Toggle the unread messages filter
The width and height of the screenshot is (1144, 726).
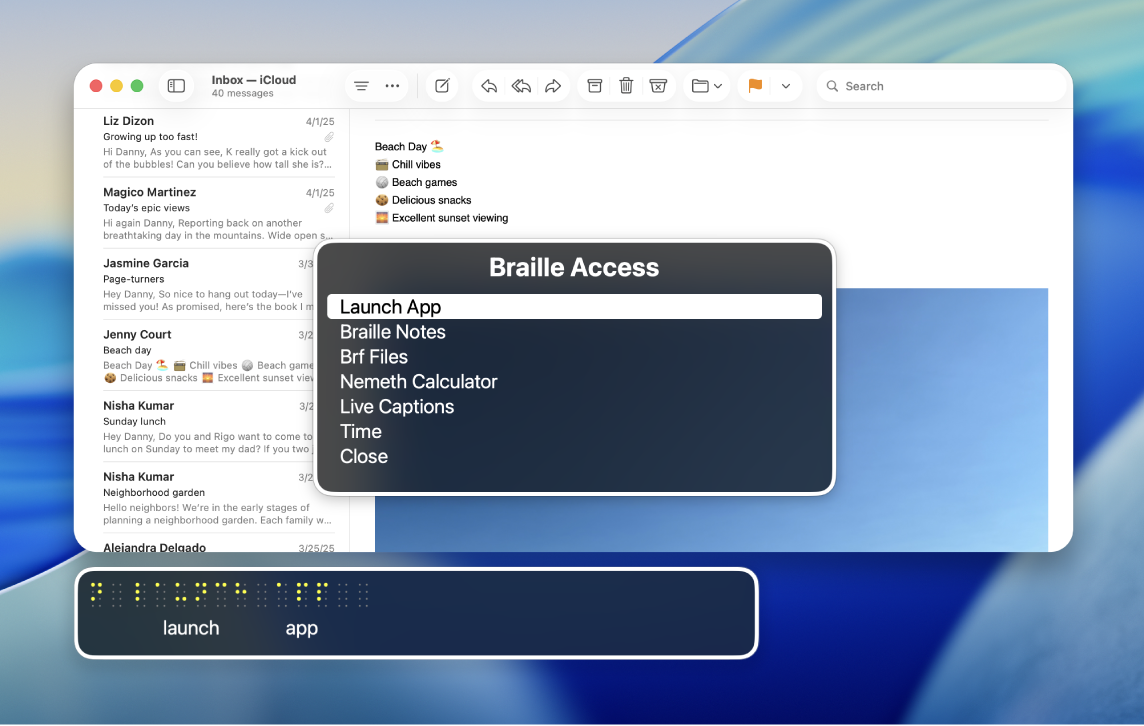(x=361, y=86)
